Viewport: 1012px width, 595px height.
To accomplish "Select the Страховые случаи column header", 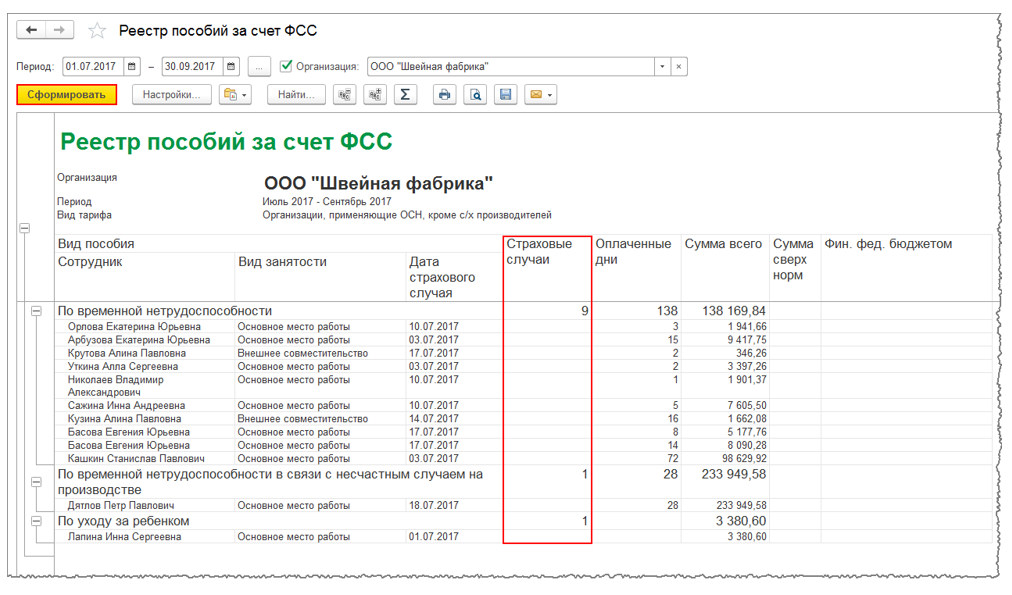I will pos(547,268).
